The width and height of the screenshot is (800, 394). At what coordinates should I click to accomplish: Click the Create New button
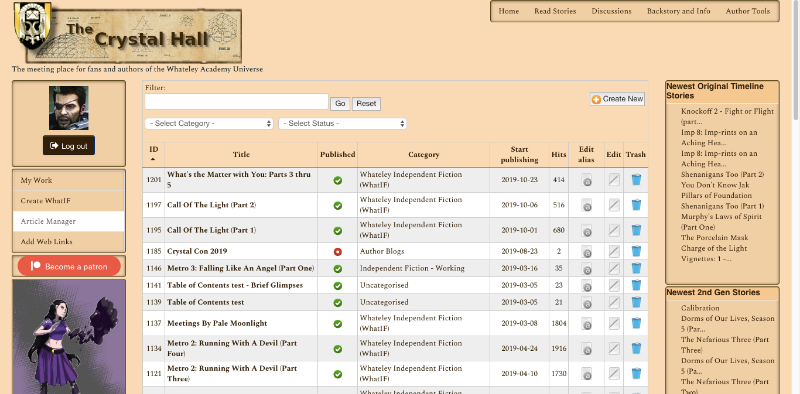tap(617, 99)
